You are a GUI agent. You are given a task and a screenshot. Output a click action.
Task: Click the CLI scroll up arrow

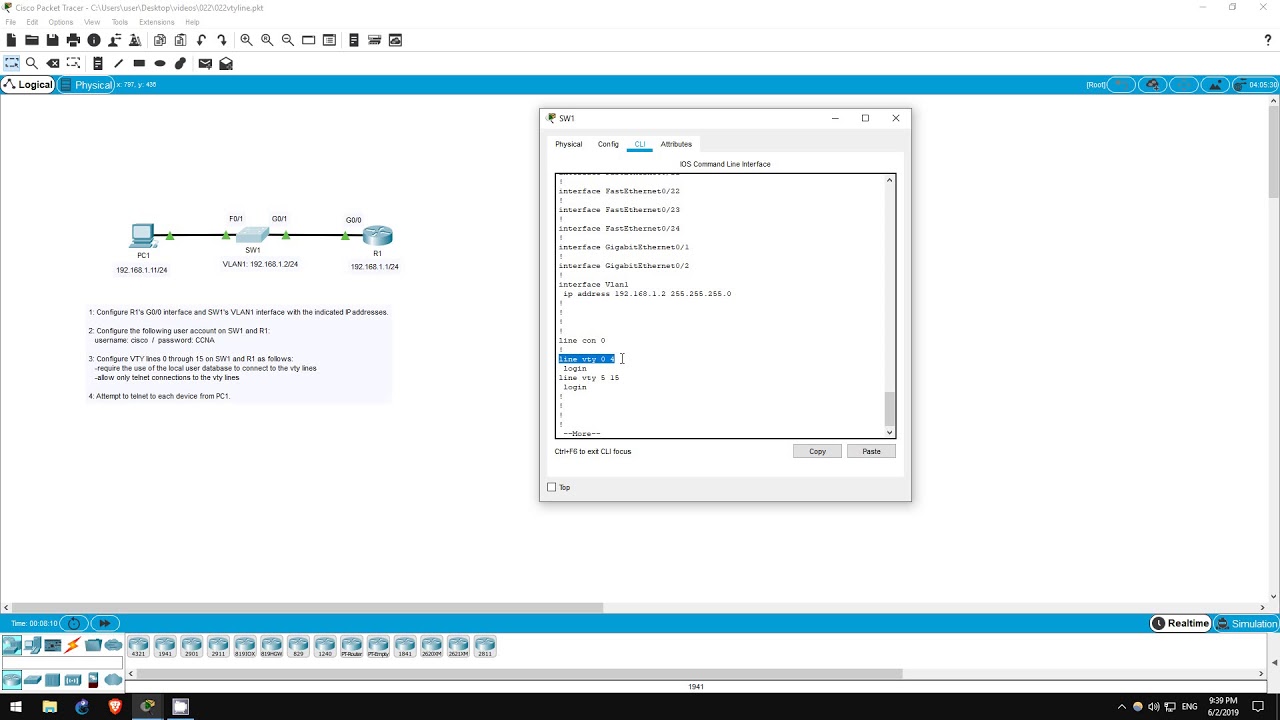tap(890, 180)
